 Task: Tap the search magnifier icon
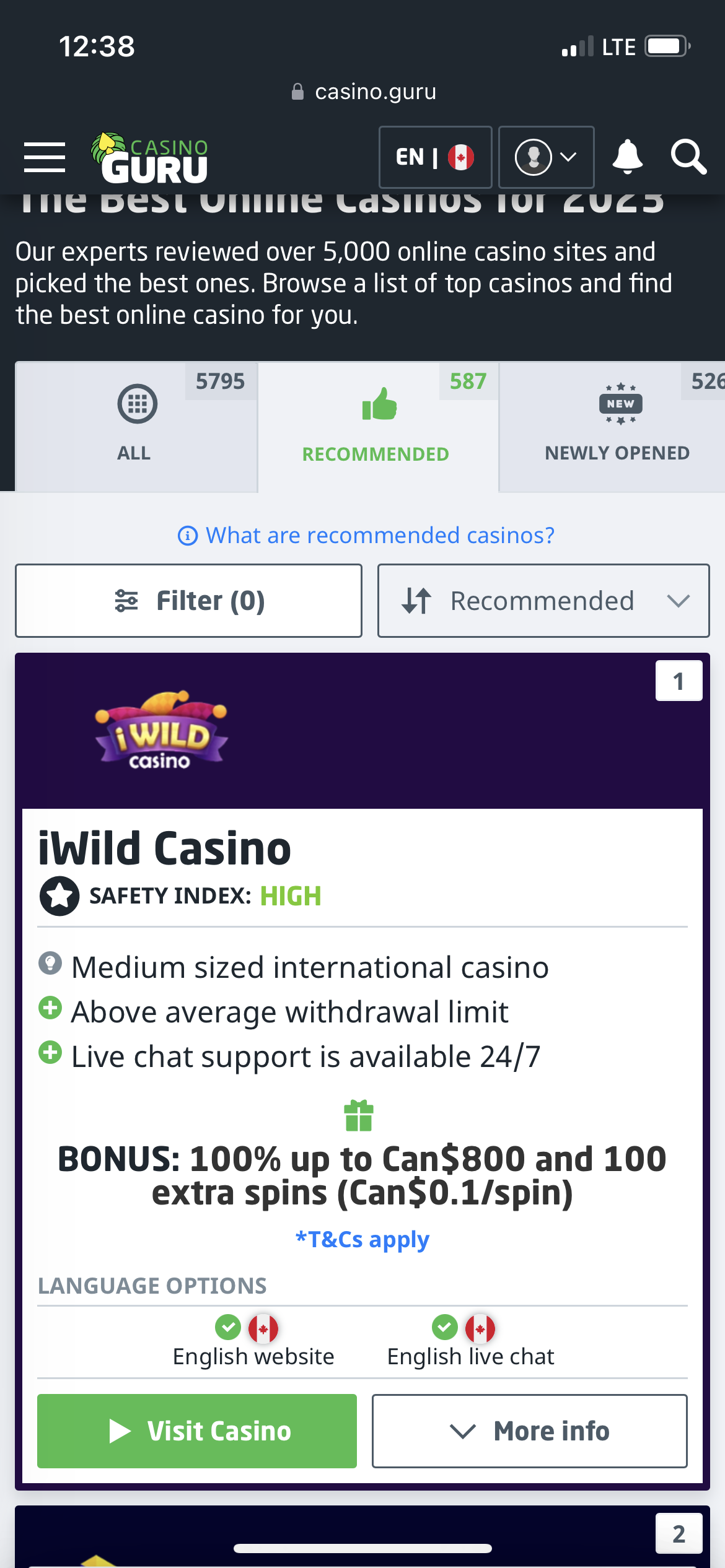pyautogui.click(x=688, y=157)
